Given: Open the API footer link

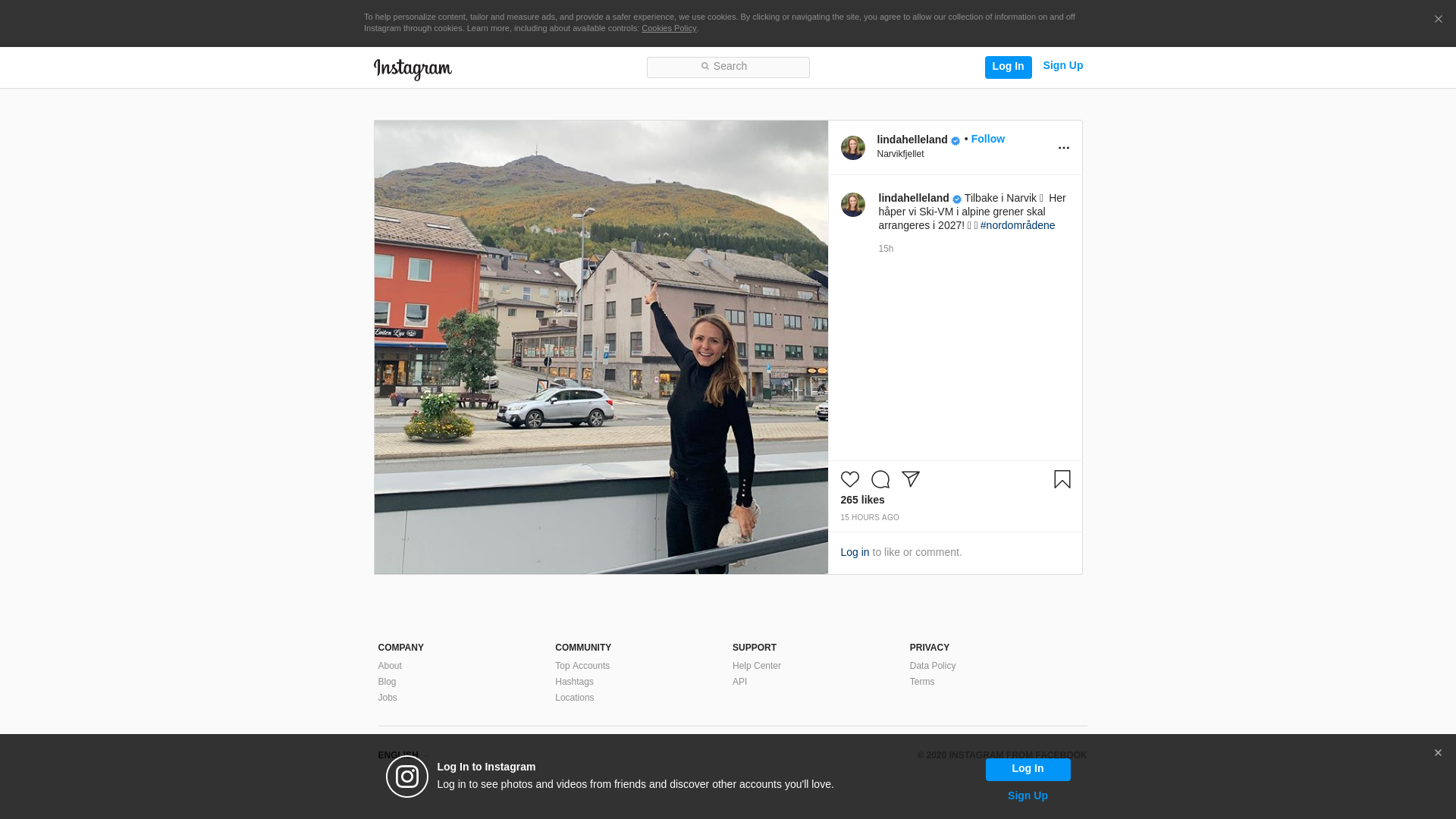Looking at the screenshot, I should [x=739, y=682].
